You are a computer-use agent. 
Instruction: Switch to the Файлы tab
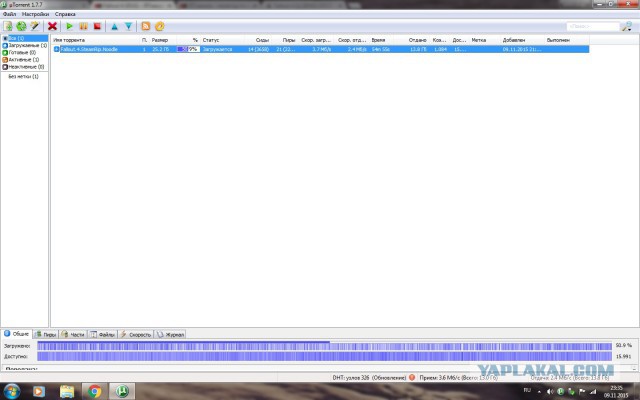pos(102,334)
